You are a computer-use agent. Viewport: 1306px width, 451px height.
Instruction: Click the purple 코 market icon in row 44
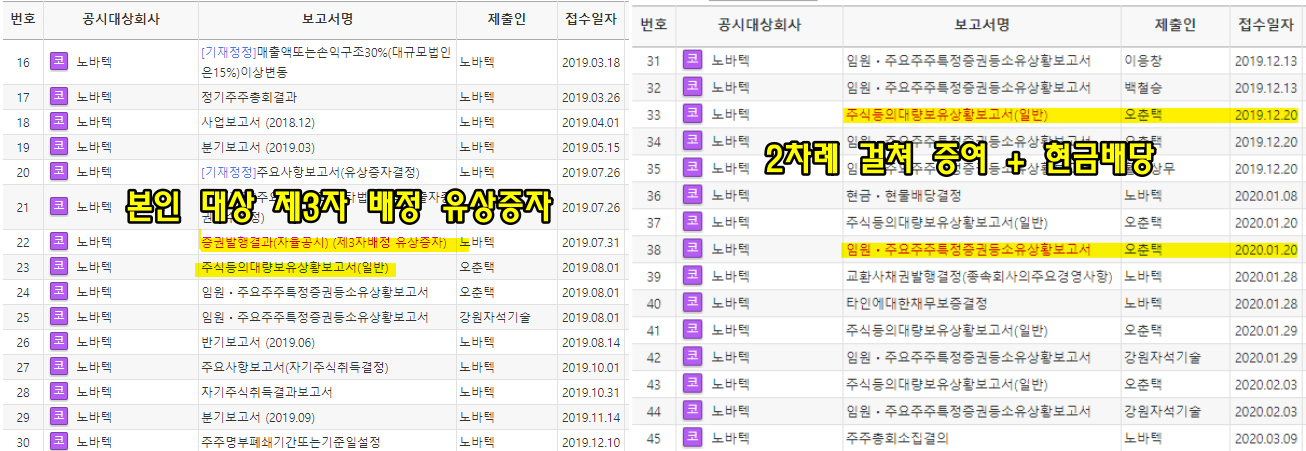click(x=691, y=410)
